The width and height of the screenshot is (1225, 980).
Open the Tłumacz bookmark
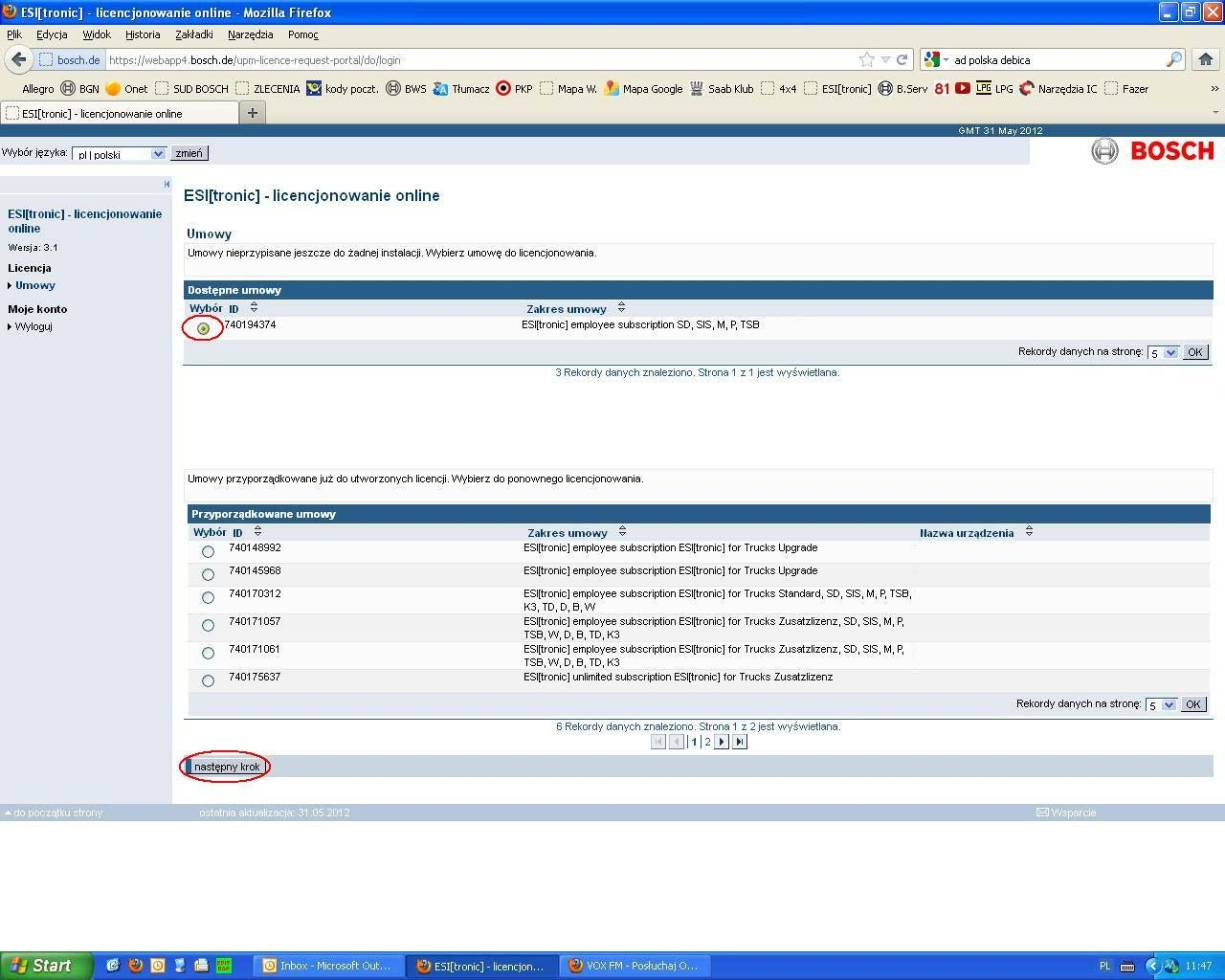461,89
